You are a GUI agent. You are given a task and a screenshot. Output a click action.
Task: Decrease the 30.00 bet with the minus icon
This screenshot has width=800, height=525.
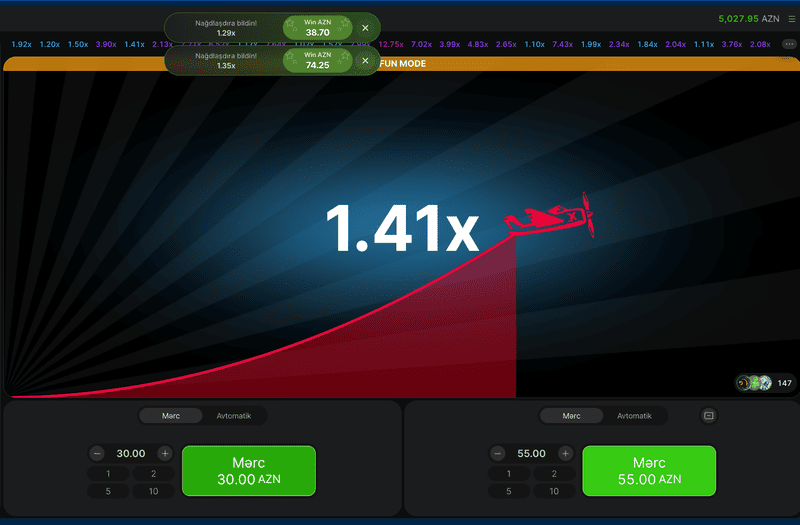coord(97,453)
